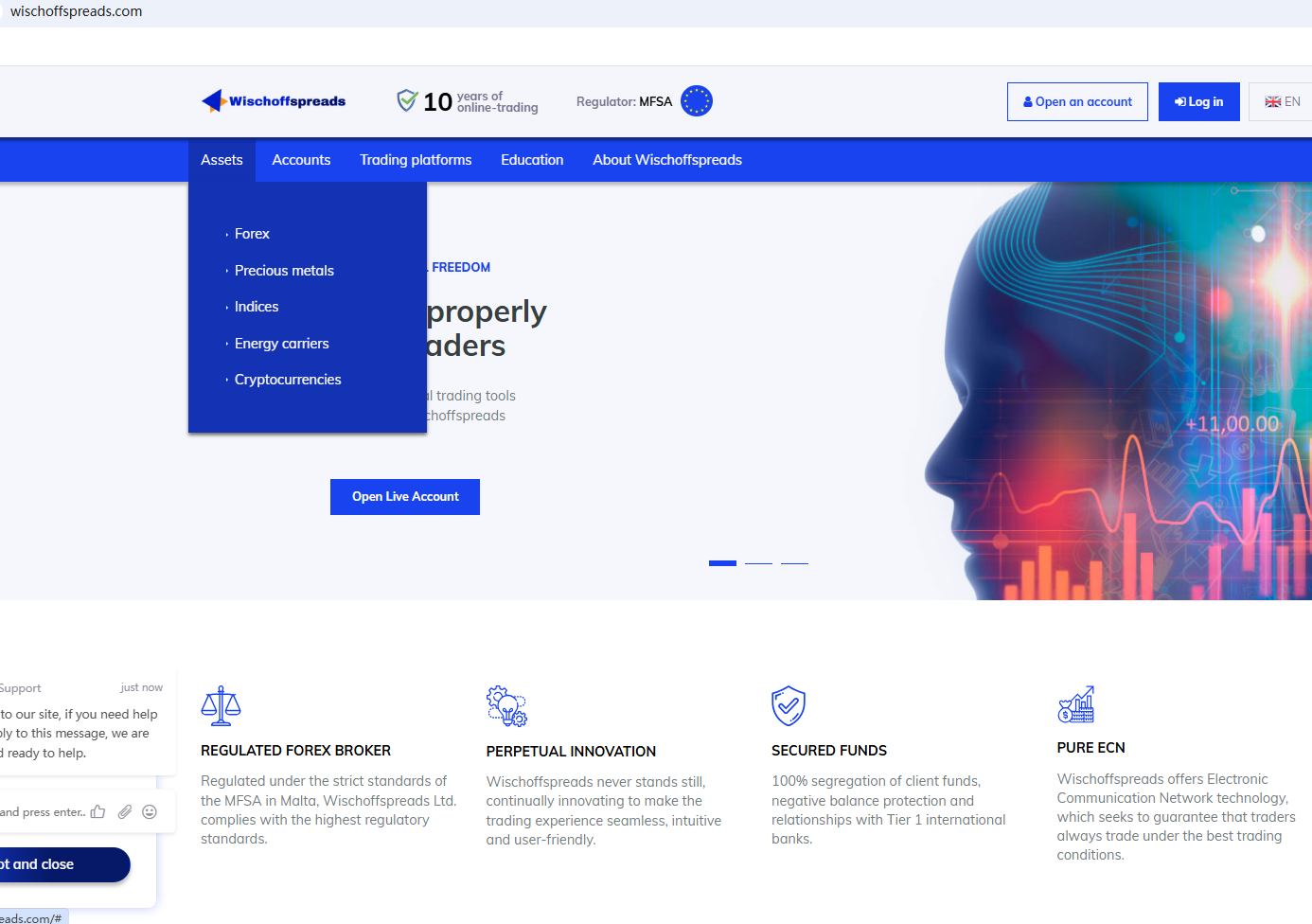Open the About Wischoffspreads menu

click(667, 160)
